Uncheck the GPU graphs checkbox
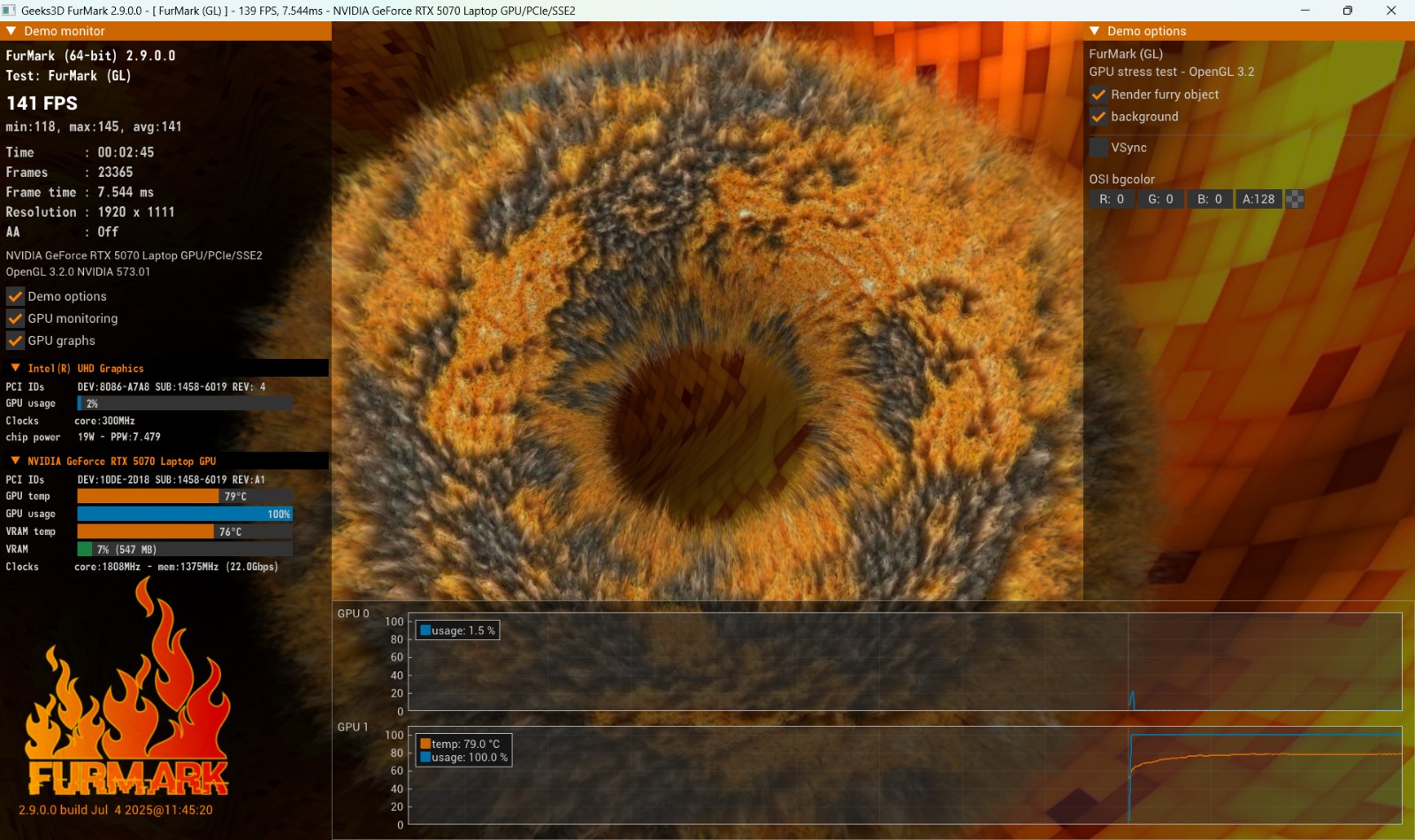The height and width of the screenshot is (840, 1415). (x=15, y=340)
